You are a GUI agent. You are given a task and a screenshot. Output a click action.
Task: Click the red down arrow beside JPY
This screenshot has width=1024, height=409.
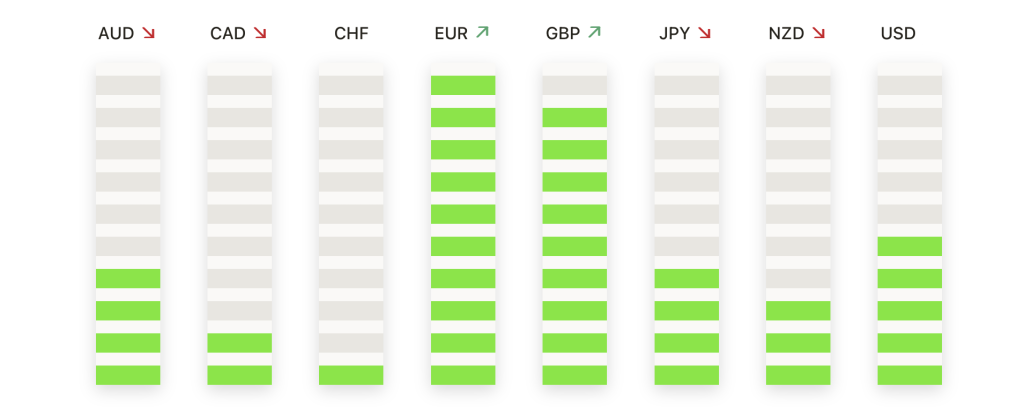[704, 33]
